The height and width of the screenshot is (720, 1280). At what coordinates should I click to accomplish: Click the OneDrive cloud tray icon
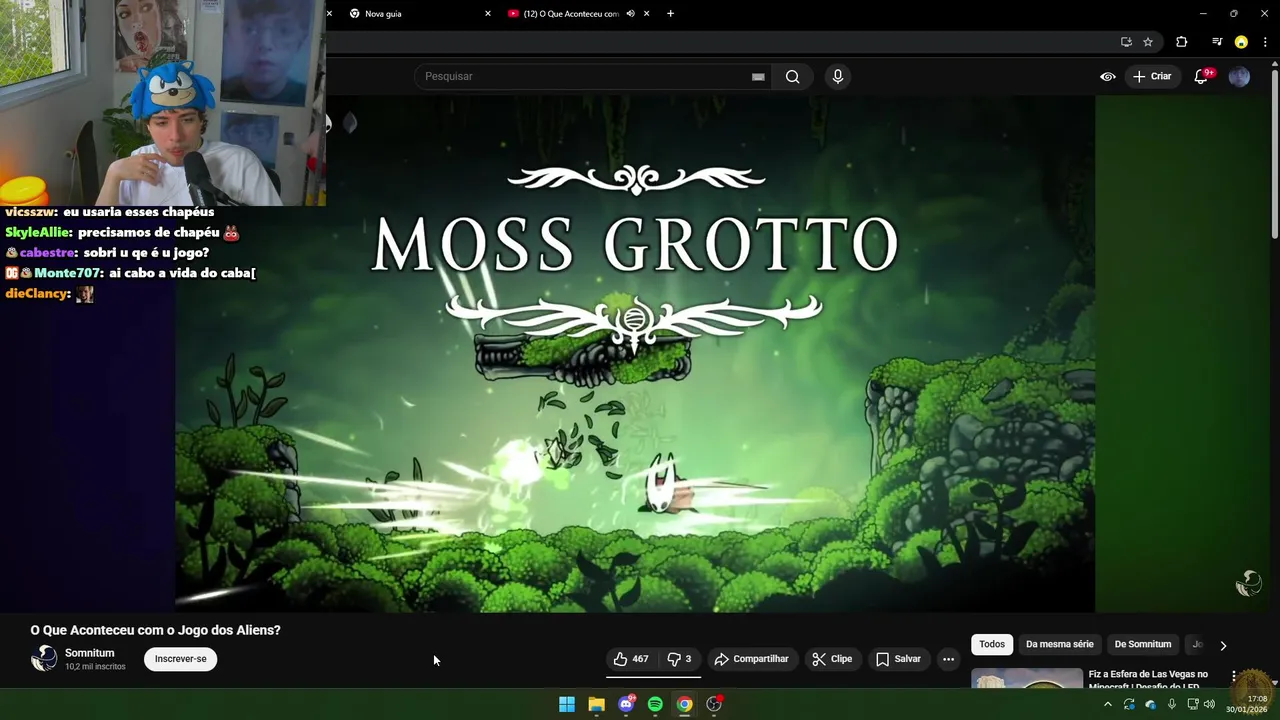click(1150, 704)
